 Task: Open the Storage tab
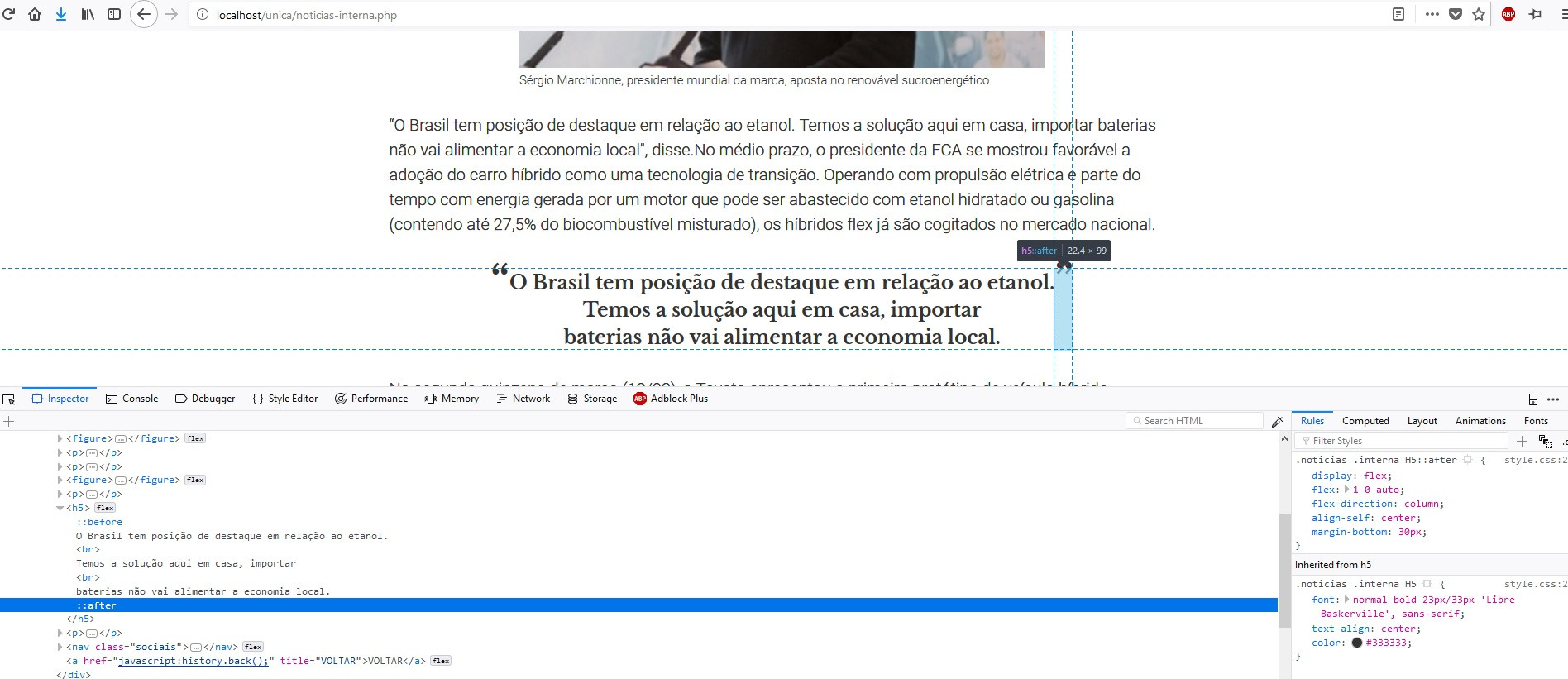(592, 399)
